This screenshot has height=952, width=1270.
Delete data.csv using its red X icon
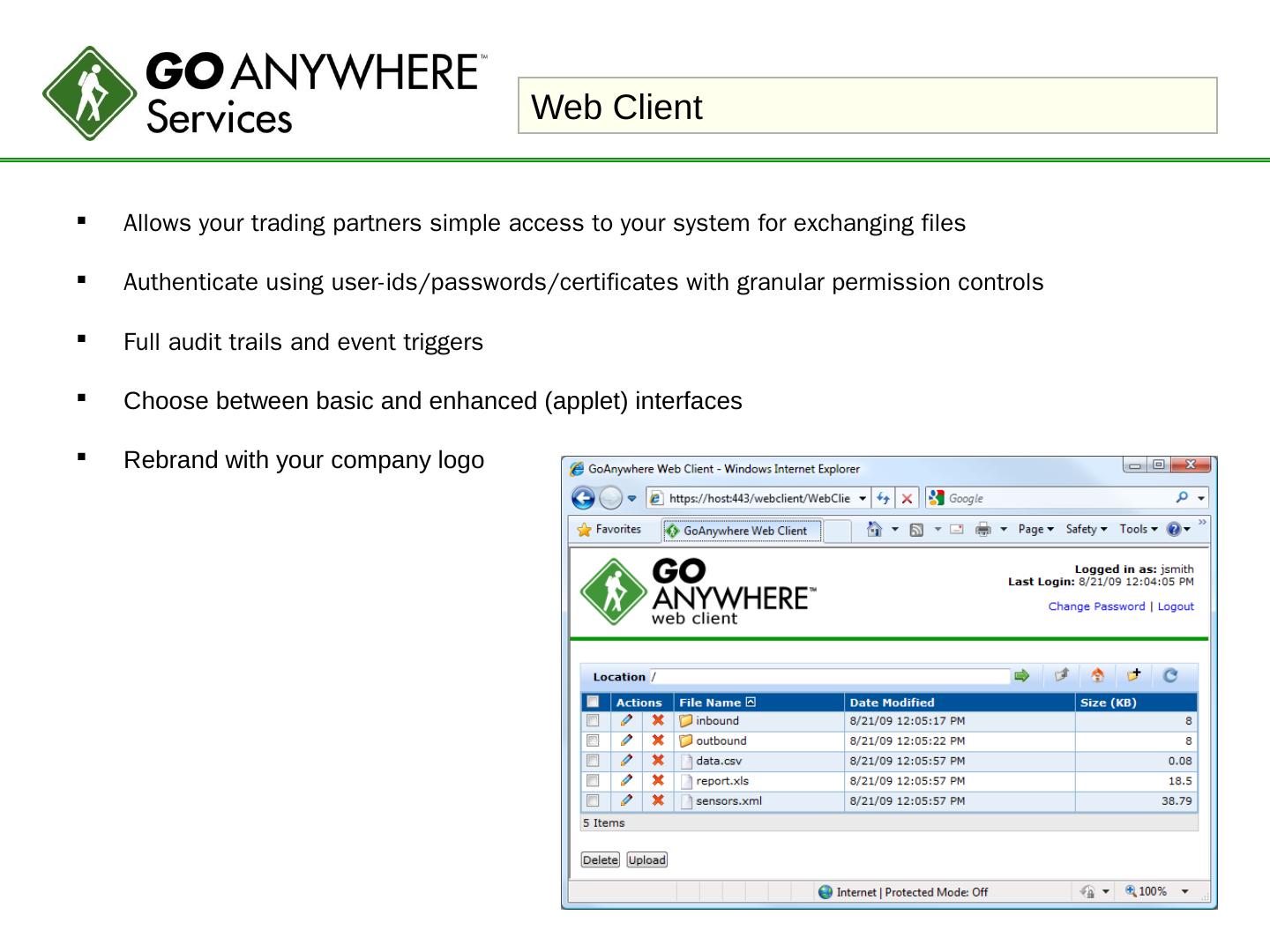coord(658,761)
